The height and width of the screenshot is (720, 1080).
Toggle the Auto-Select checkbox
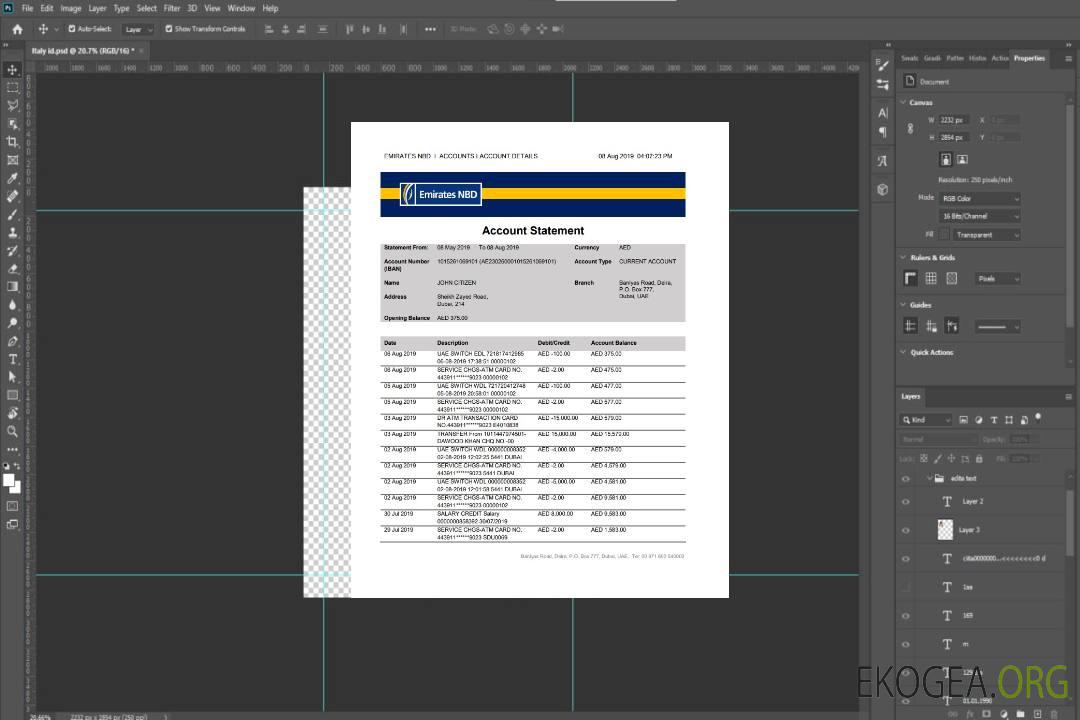[72, 29]
